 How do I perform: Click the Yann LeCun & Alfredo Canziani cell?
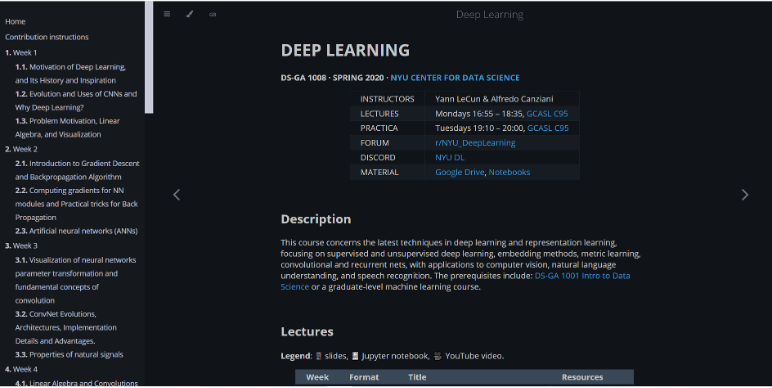coord(502,99)
